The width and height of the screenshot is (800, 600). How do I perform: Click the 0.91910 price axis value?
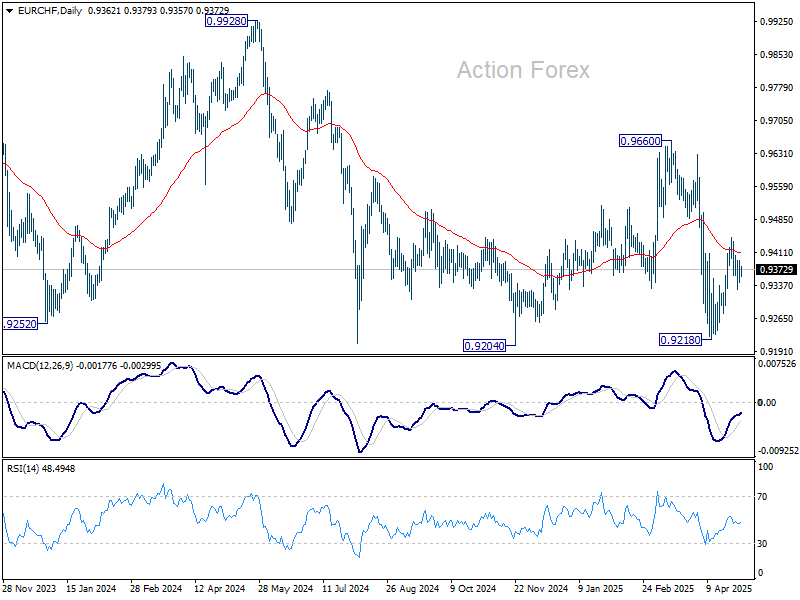[x=777, y=352]
